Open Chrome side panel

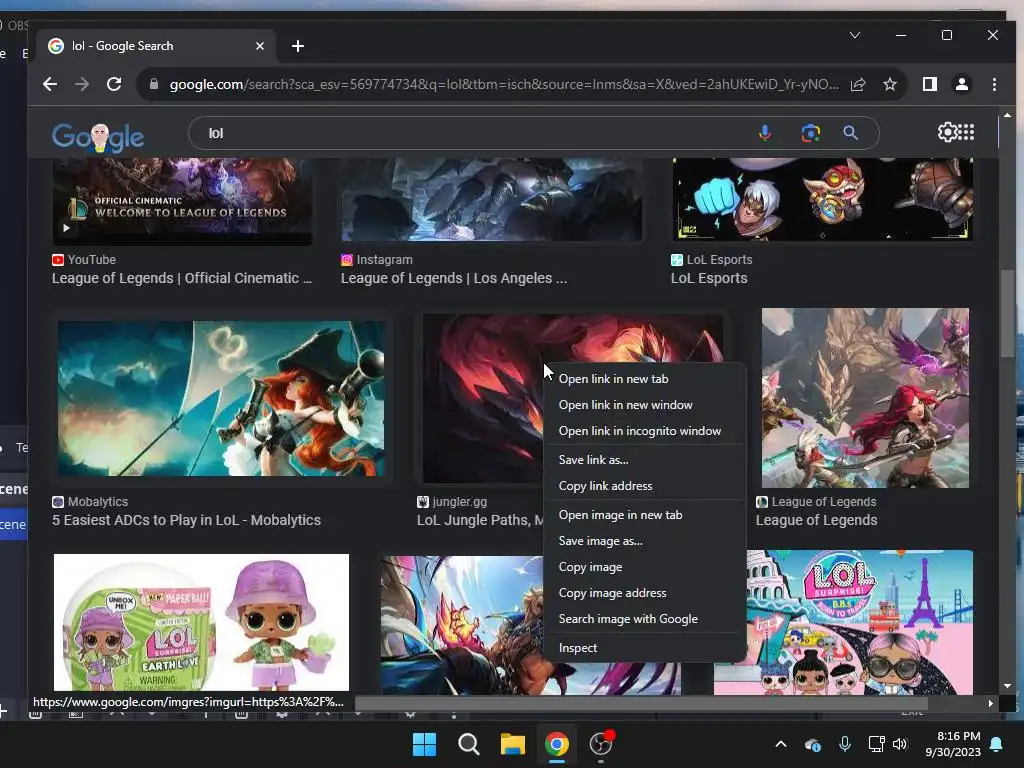click(929, 84)
